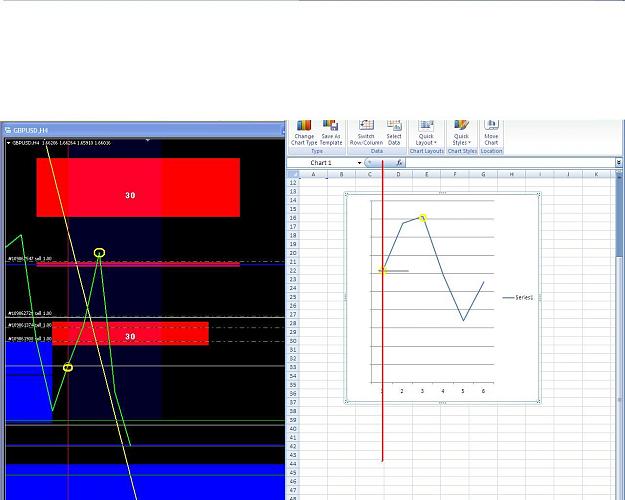Click the Location group label
Image resolution: width=625 pixels, height=500 pixels.
pos(491,151)
